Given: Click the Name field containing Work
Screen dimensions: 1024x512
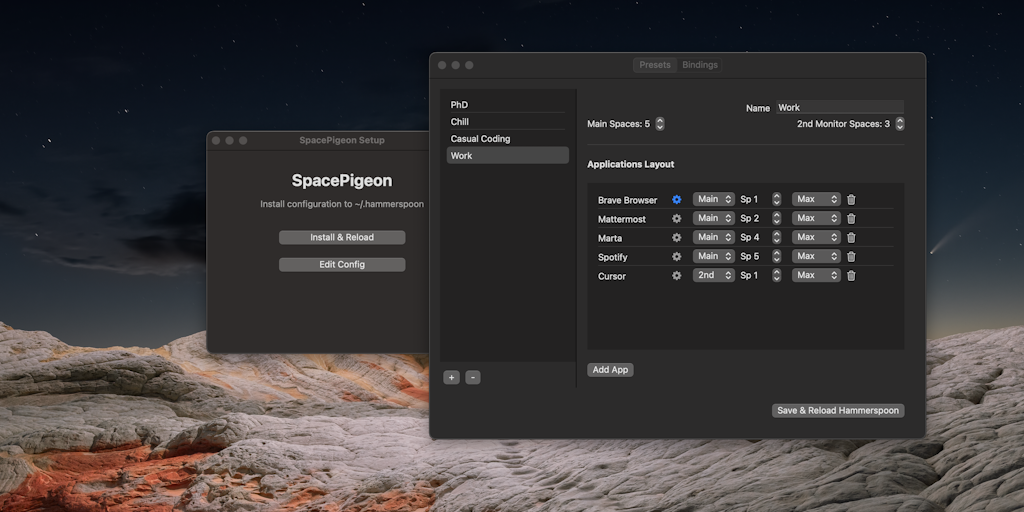Looking at the screenshot, I should click(839, 107).
